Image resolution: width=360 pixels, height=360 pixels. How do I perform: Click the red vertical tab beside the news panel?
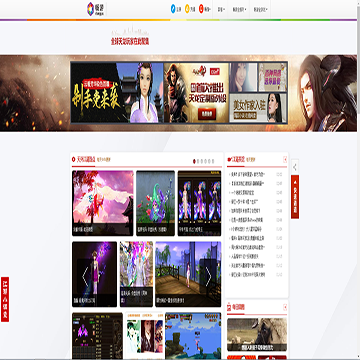pos(295,197)
